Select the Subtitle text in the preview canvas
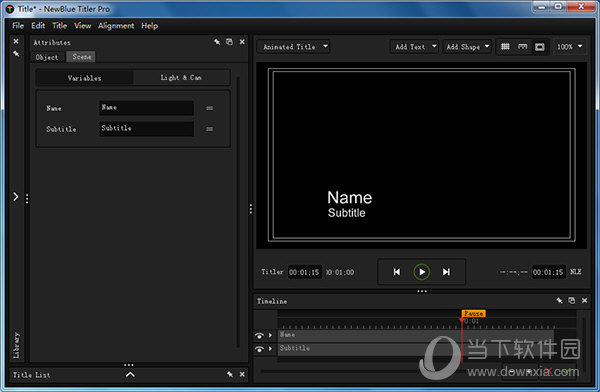Screen dimensions: 600x392 coord(346,213)
